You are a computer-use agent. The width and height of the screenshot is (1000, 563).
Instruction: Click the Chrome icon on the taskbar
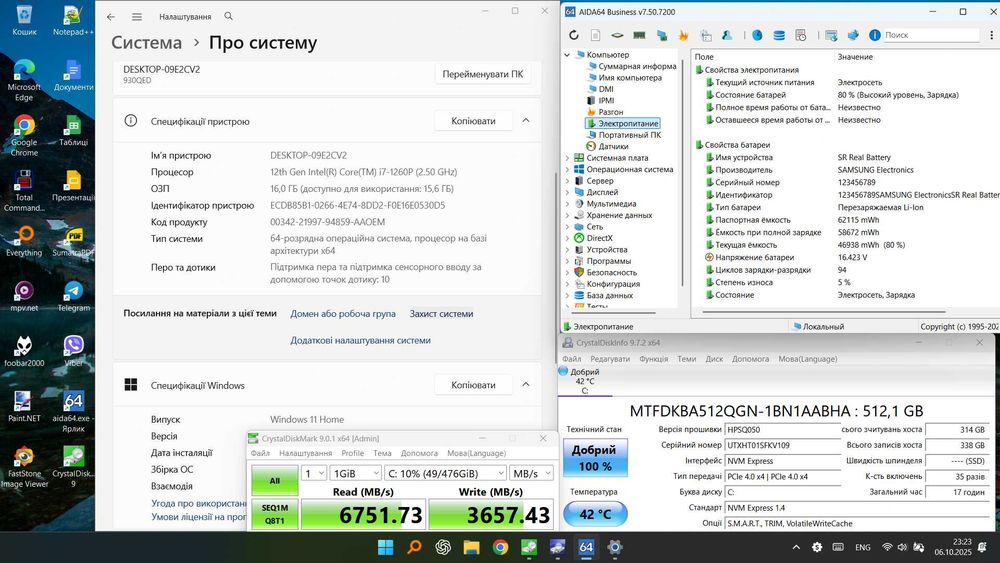[x=501, y=547]
